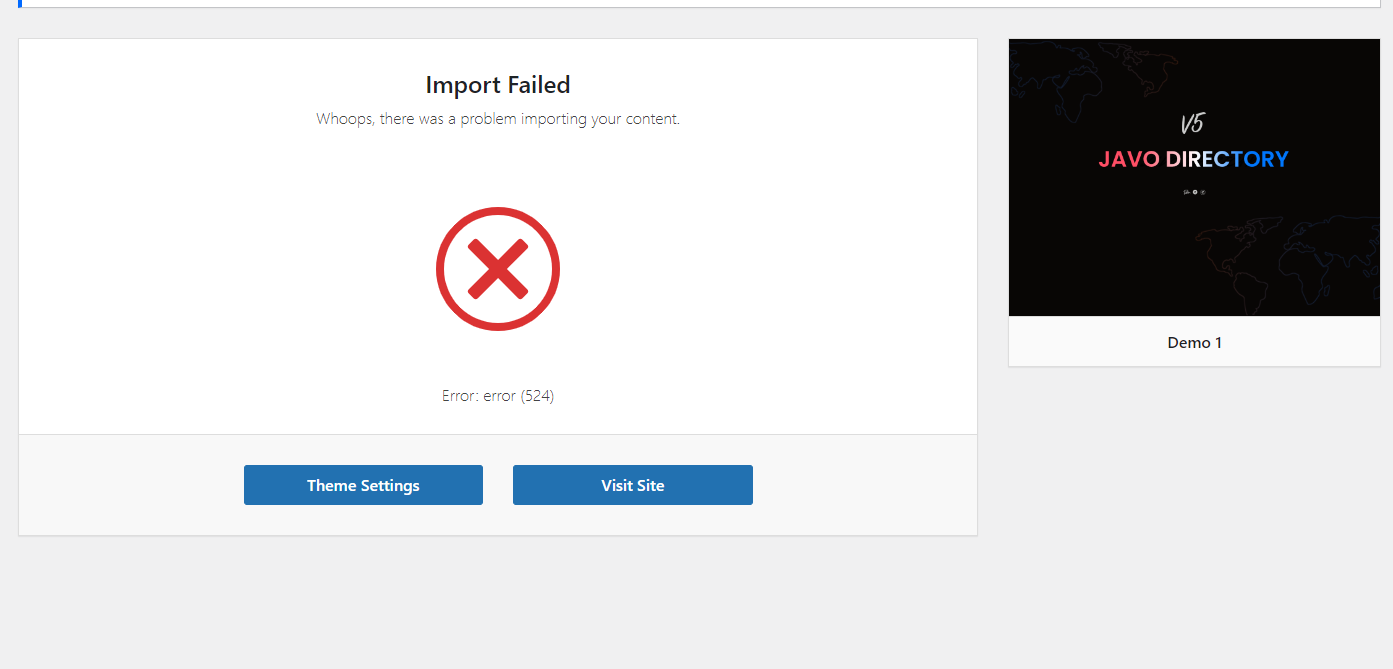Screen dimensions: 1393x669
Task: Click the 'Whoops, there was a problem' subtitle
Action: [x=498, y=119]
